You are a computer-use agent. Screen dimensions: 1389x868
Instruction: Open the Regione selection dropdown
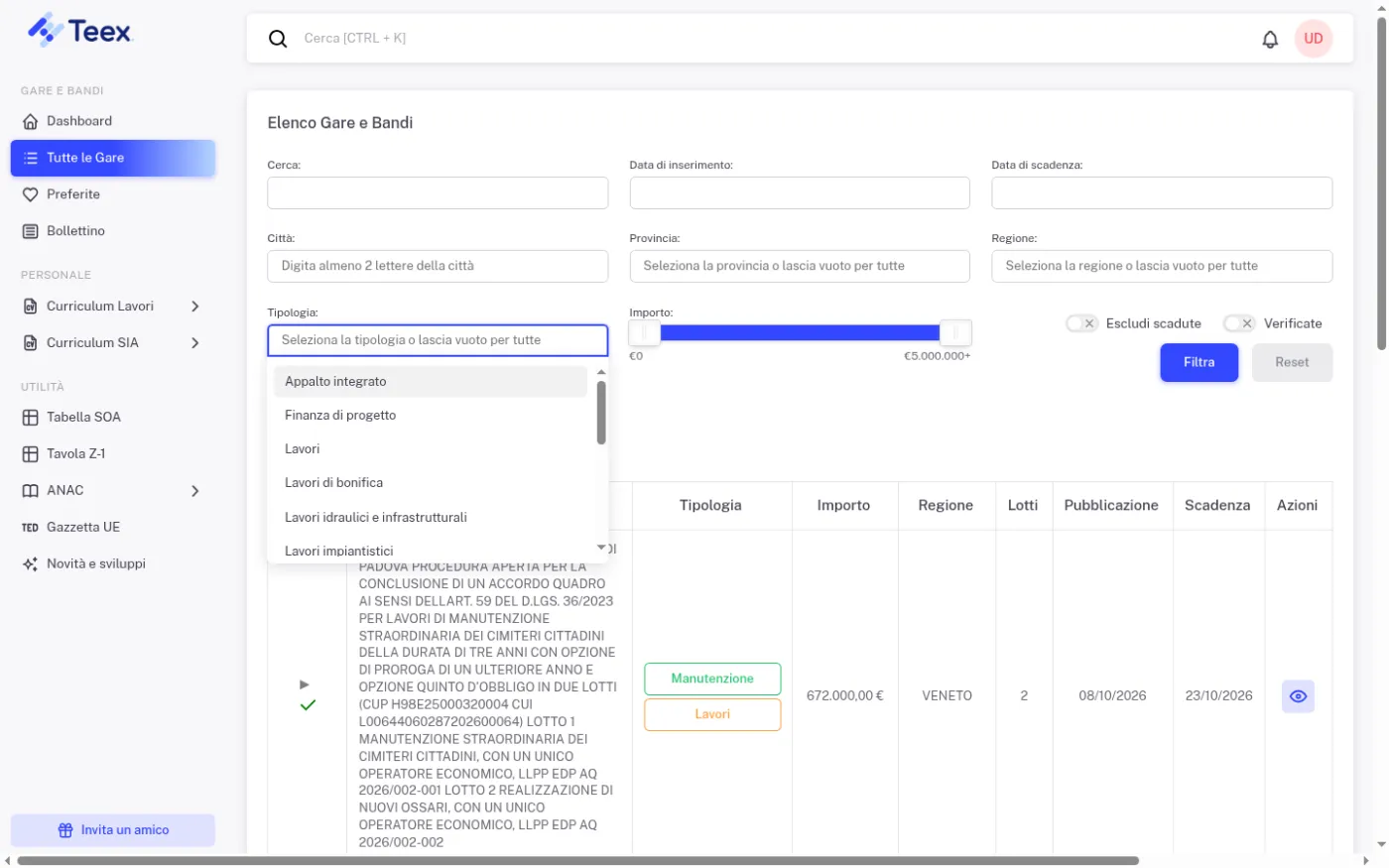[x=1162, y=266]
